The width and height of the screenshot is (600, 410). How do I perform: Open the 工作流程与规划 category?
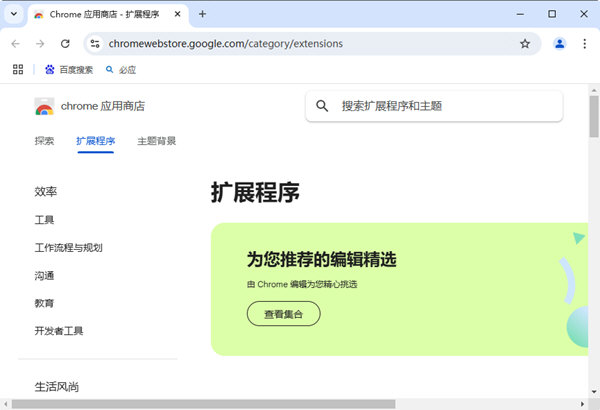tap(68, 248)
